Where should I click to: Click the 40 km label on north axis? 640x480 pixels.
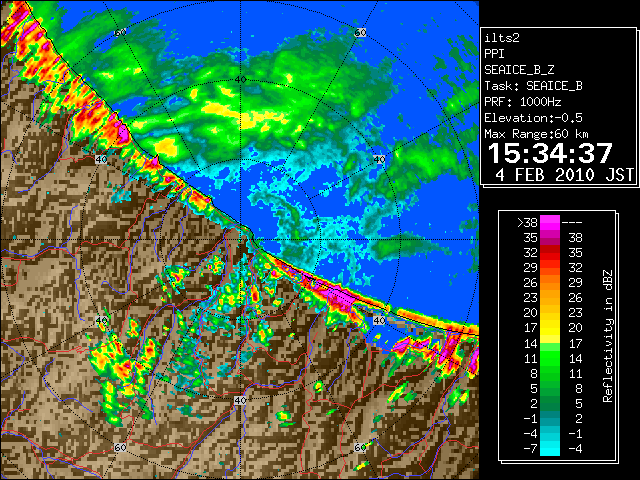tap(240, 79)
